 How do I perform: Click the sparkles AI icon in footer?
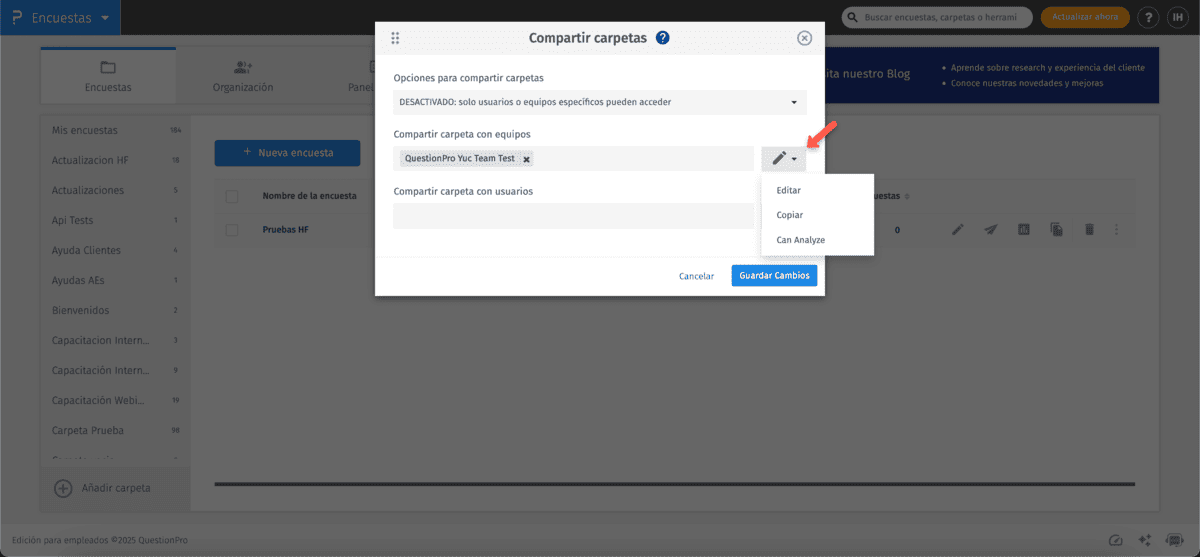[1145, 541]
